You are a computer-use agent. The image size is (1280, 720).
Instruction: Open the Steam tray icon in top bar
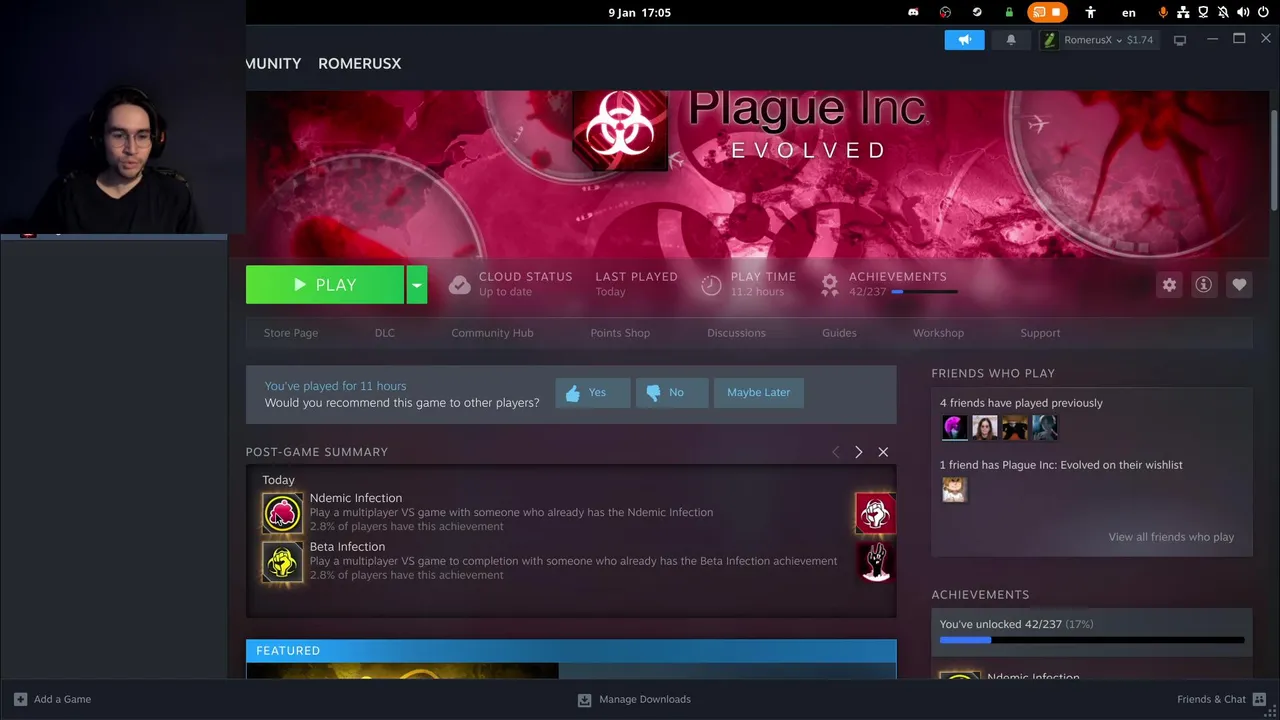coord(977,13)
